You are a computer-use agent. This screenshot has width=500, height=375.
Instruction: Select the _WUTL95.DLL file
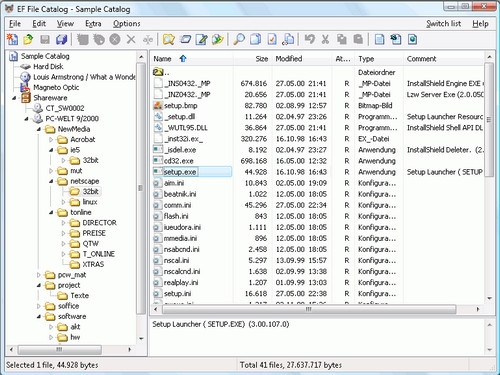pos(186,128)
